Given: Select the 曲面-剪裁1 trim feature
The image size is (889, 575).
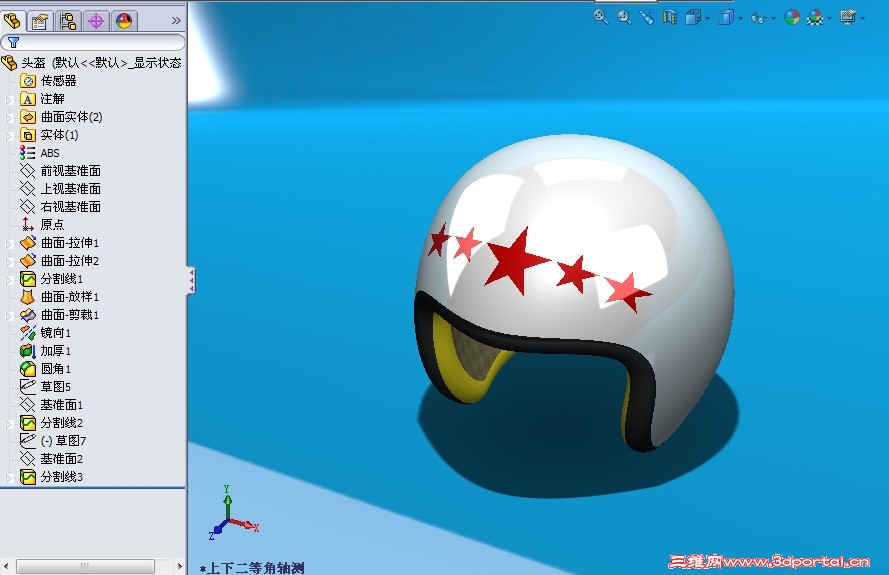Looking at the screenshot, I should pos(60,315).
